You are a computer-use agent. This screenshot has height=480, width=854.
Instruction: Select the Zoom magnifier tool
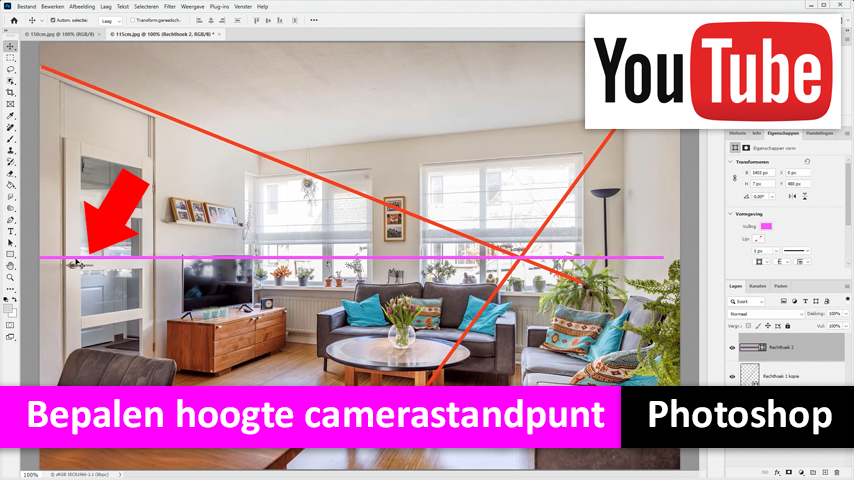(x=10, y=277)
